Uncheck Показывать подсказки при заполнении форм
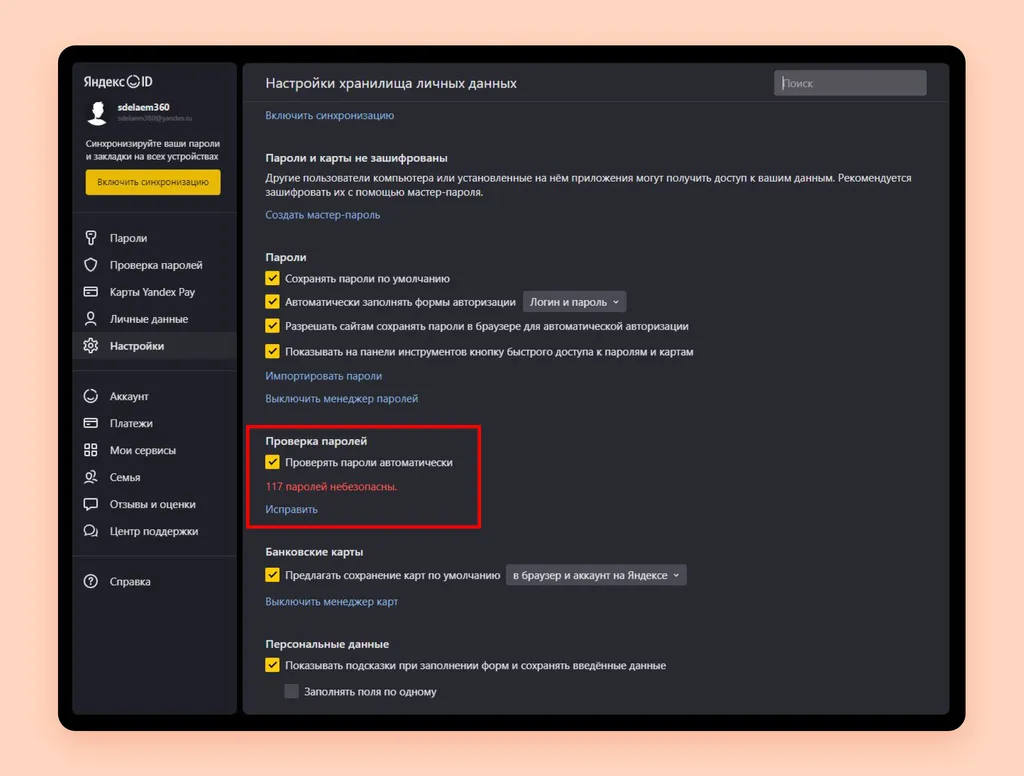The image size is (1024, 776). point(272,665)
